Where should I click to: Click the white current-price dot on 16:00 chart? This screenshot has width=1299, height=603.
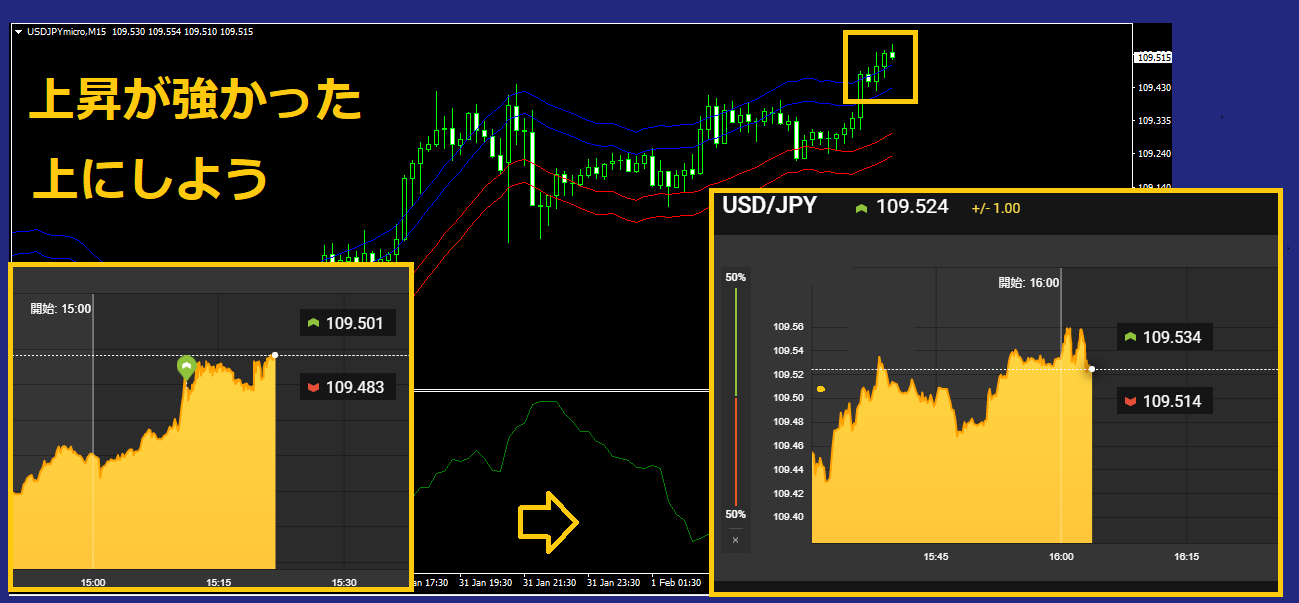pyautogui.click(x=1092, y=369)
